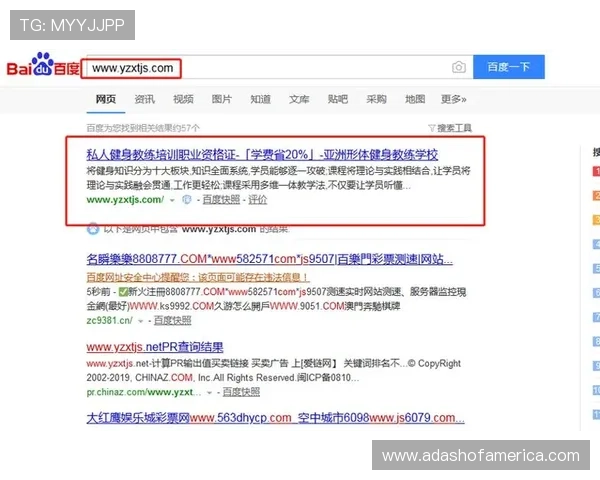Open 百度快照 for the yzxtjs.com result
Image resolution: width=600 pixels, height=480 pixels.
221,200
